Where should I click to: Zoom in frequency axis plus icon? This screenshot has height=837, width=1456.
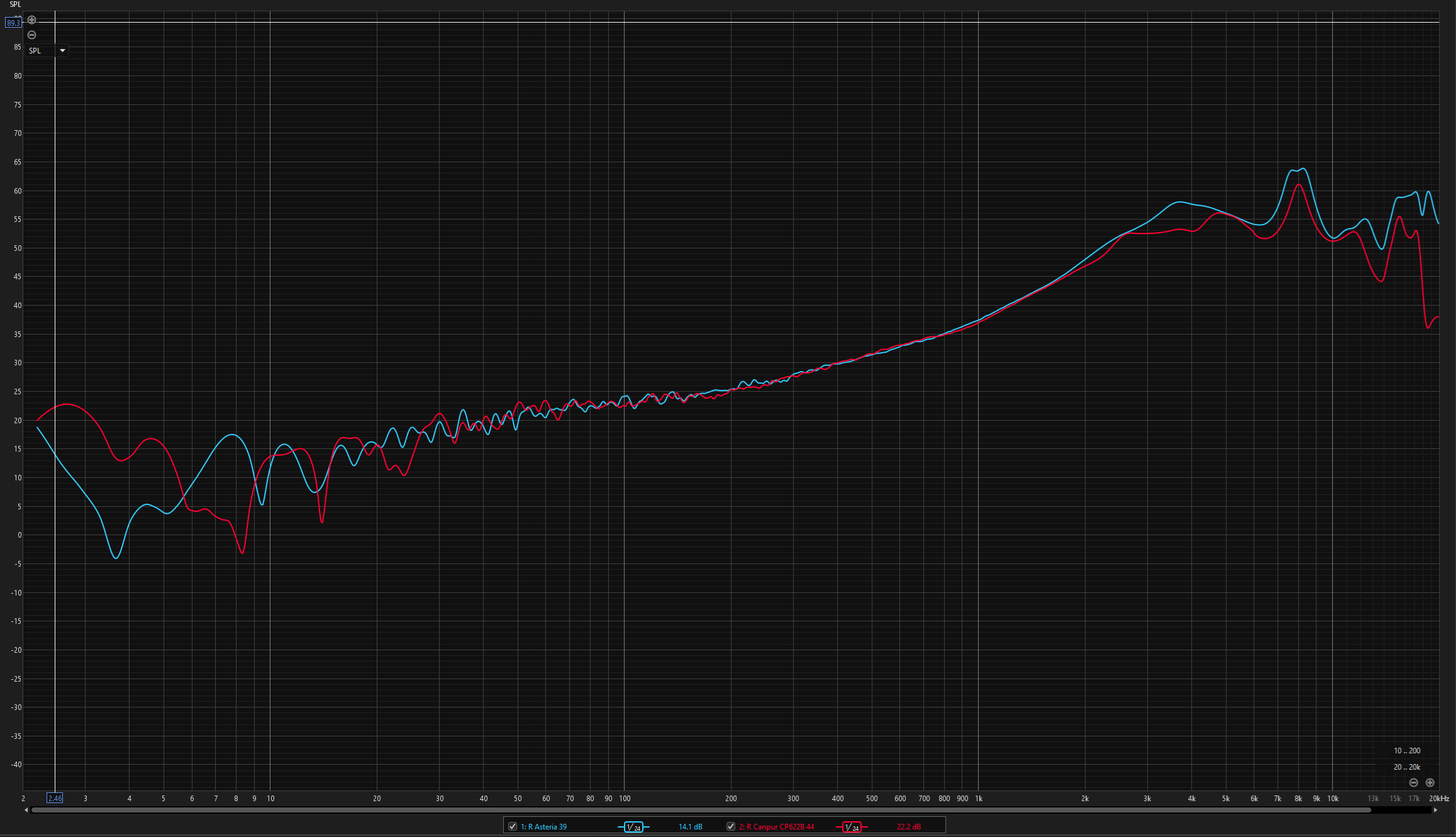pos(1430,782)
